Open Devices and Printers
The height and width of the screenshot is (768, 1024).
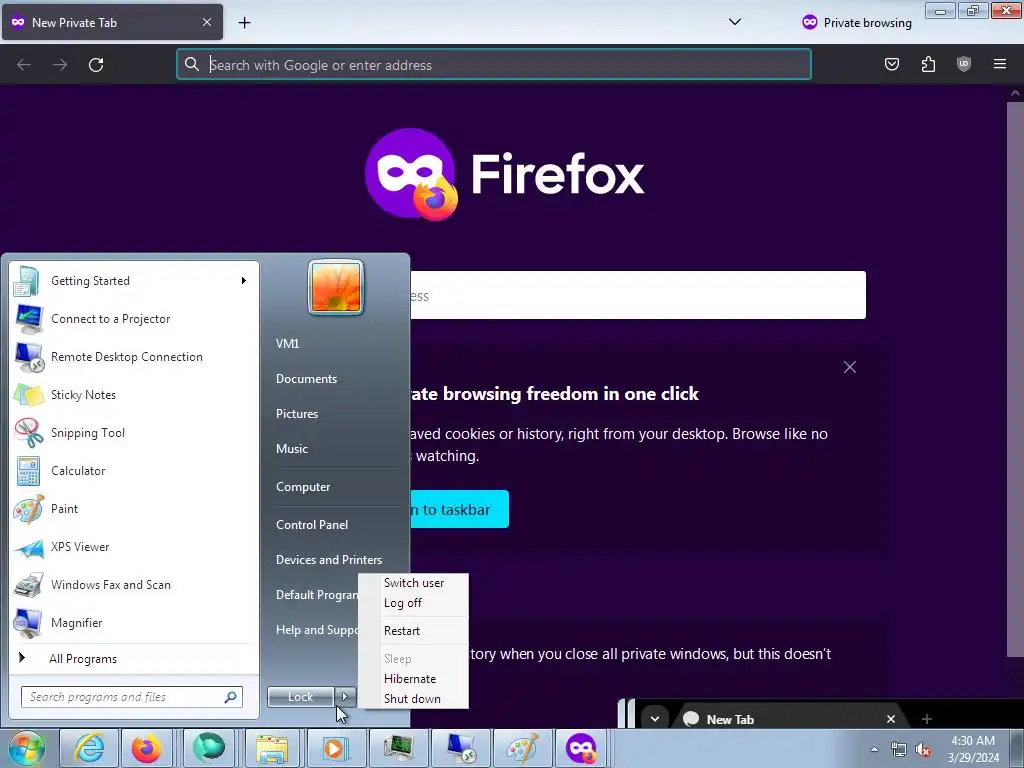329,560
